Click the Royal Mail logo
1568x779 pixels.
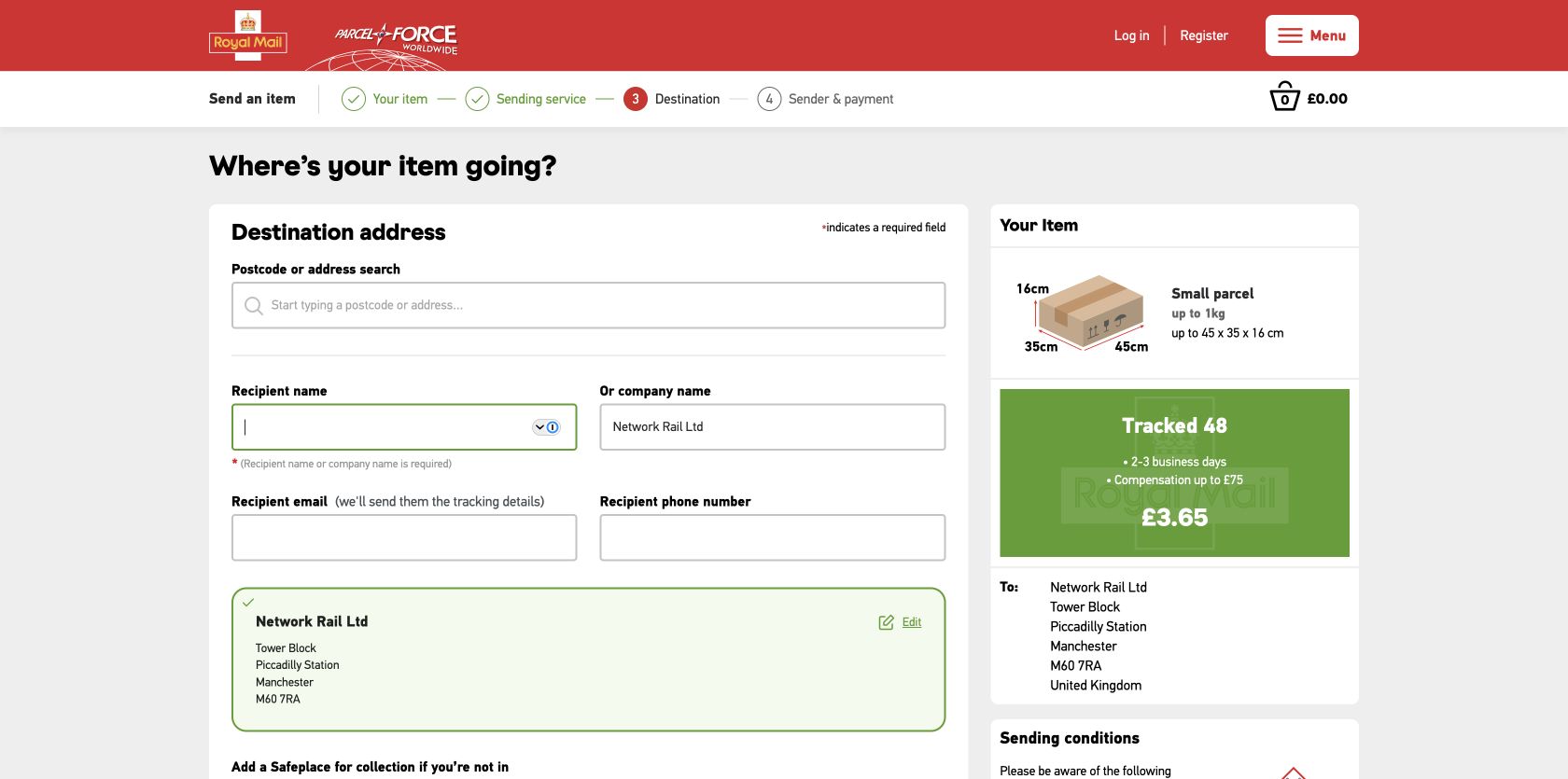click(x=247, y=35)
